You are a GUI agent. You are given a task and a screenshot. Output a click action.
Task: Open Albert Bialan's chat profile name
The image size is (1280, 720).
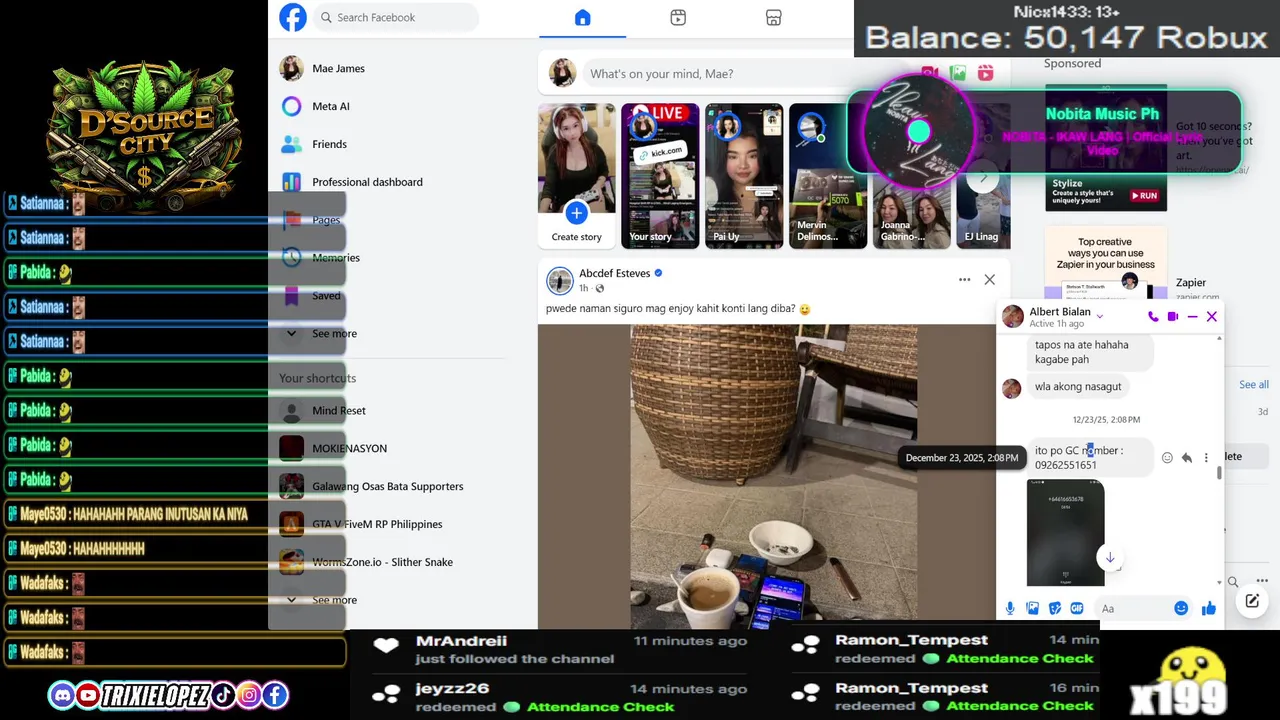1060,312
